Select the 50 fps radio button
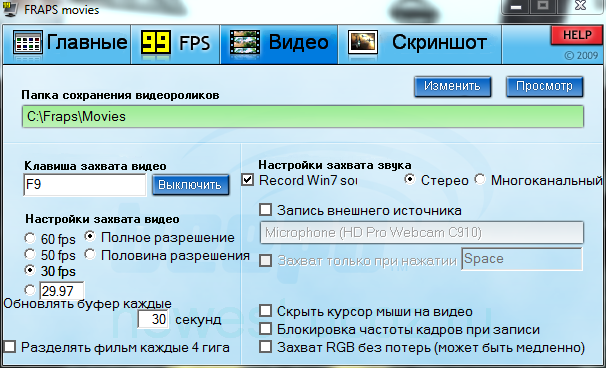This screenshot has width=606, height=368. pyautogui.click(x=30, y=254)
